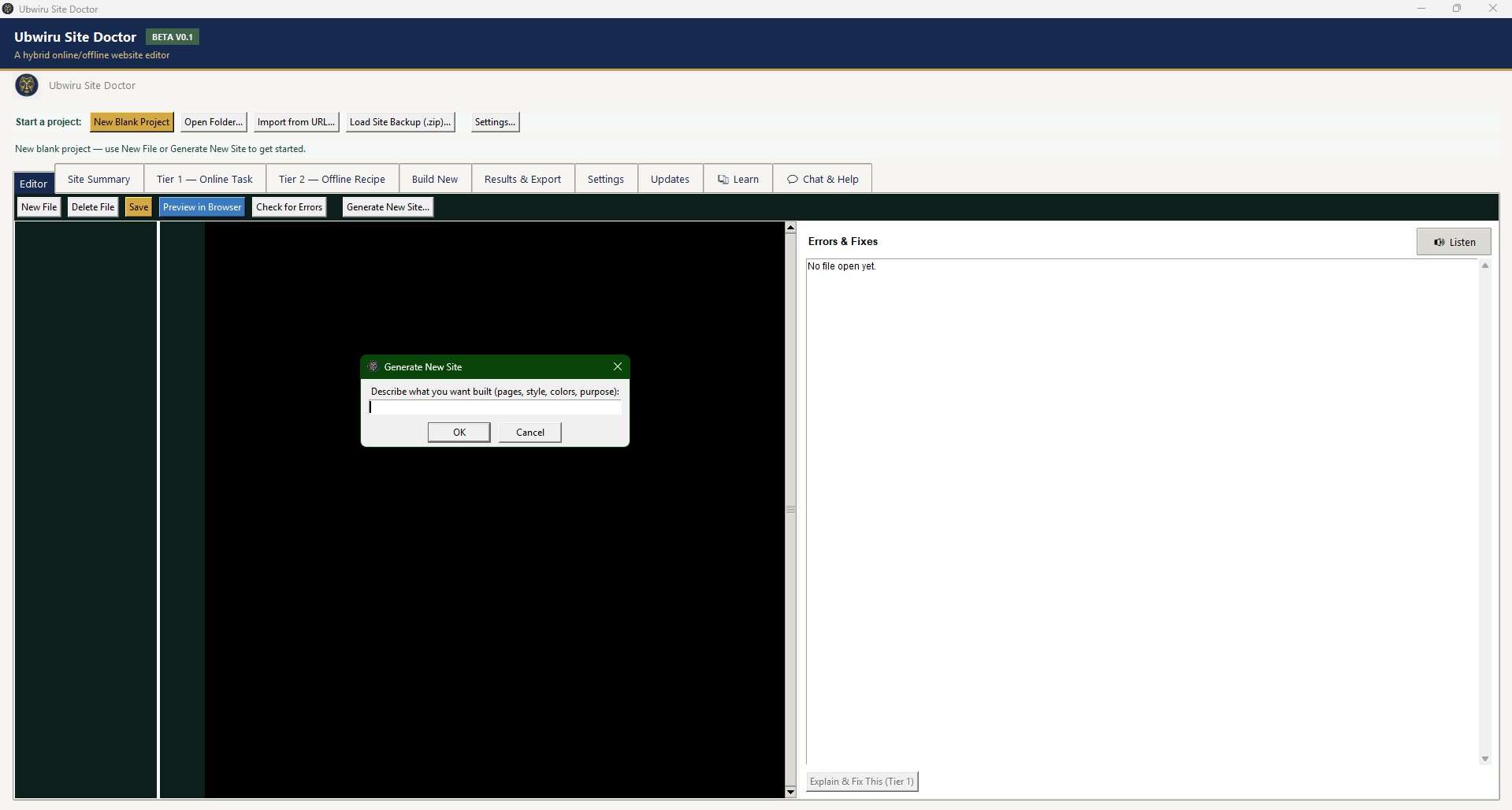Click Check for Errors
The image size is (1512, 810).
[x=289, y=207]
